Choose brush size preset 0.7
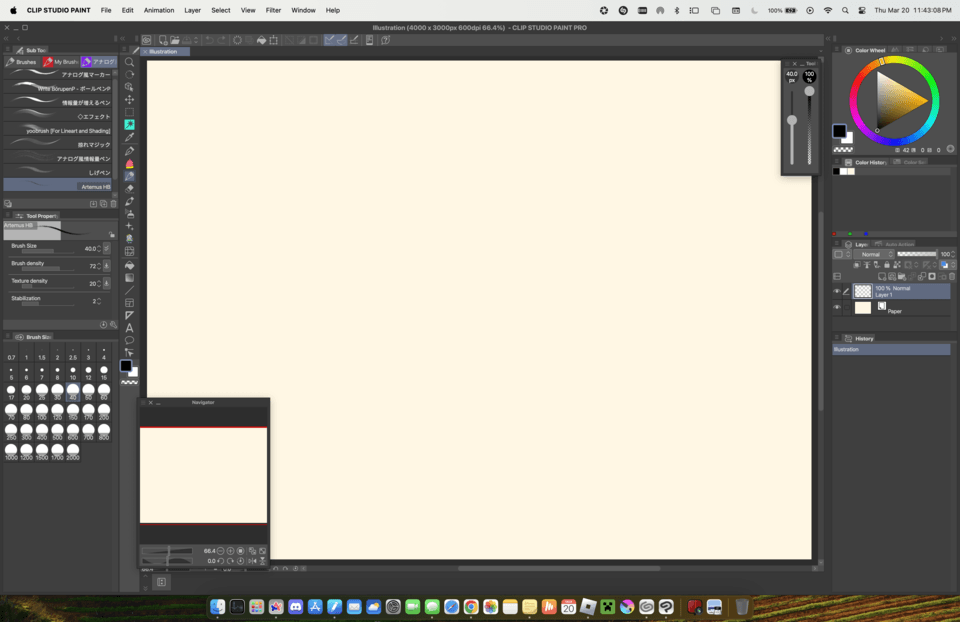 click(11, 353)
